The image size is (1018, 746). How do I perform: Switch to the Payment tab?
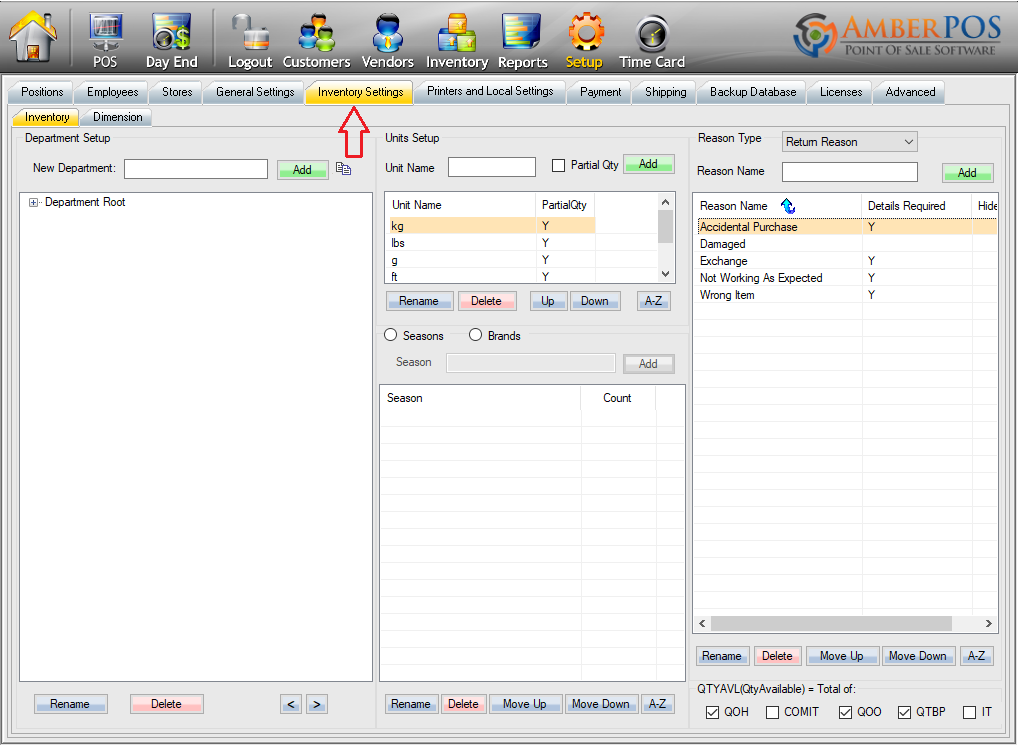(x=601, y=92)
